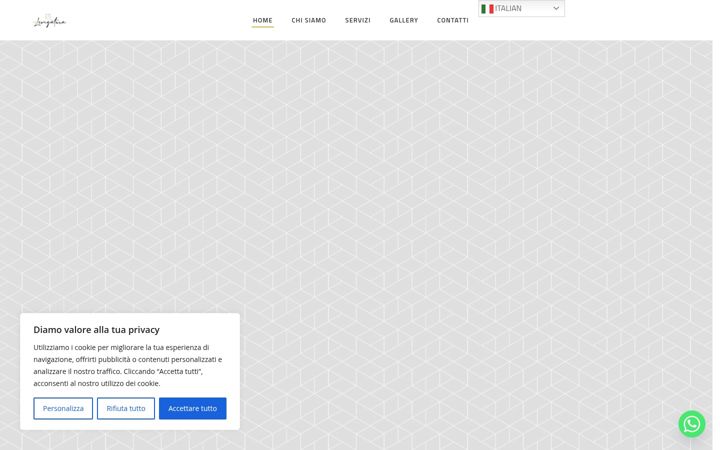Click the 'Diamo valore alla tua privacy' heading
720x450 pixels.
96,329
